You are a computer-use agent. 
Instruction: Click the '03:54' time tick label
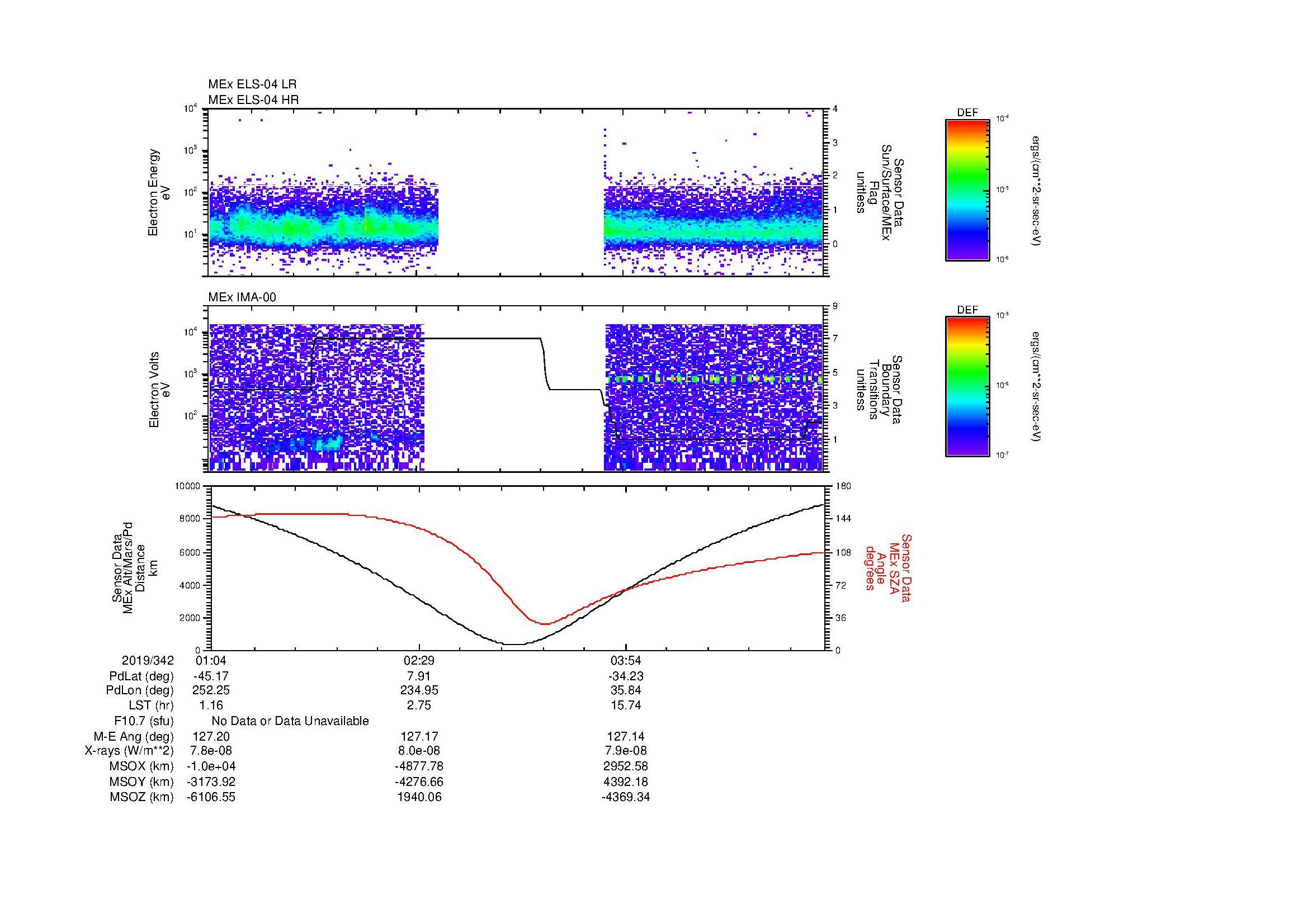(x=626, y=660)
